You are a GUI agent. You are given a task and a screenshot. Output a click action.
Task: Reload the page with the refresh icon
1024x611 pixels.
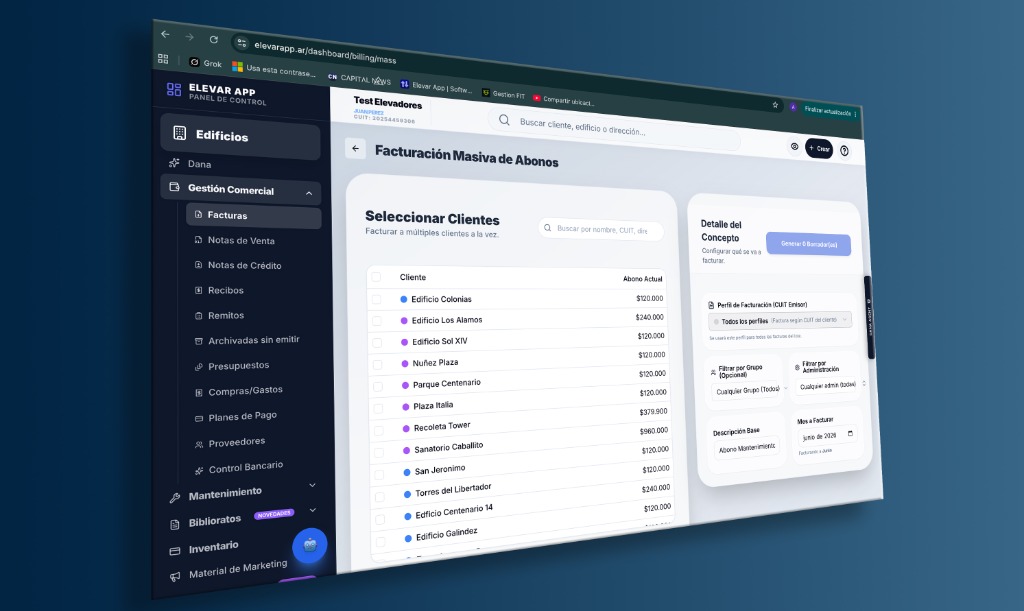214,39
